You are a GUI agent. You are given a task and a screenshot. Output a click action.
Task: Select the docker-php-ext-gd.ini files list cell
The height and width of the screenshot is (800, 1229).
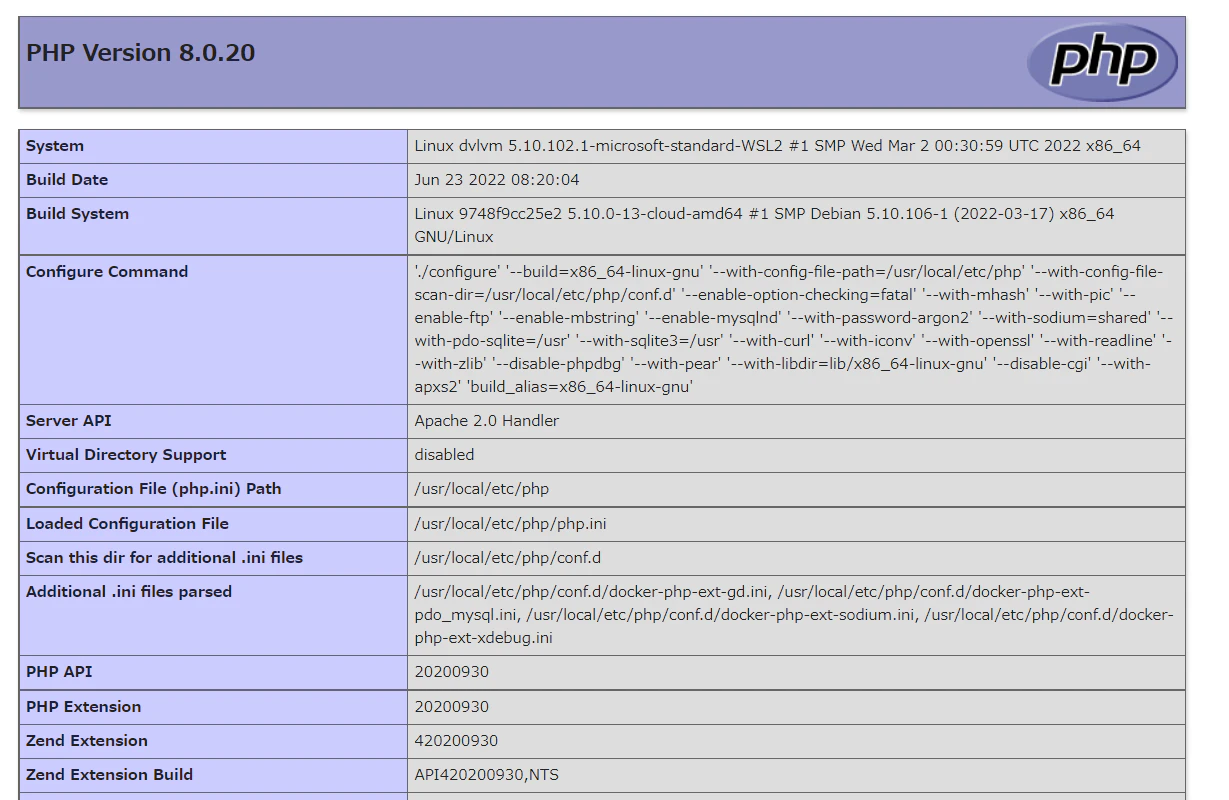pyautogui.click(x=796, y=615)
